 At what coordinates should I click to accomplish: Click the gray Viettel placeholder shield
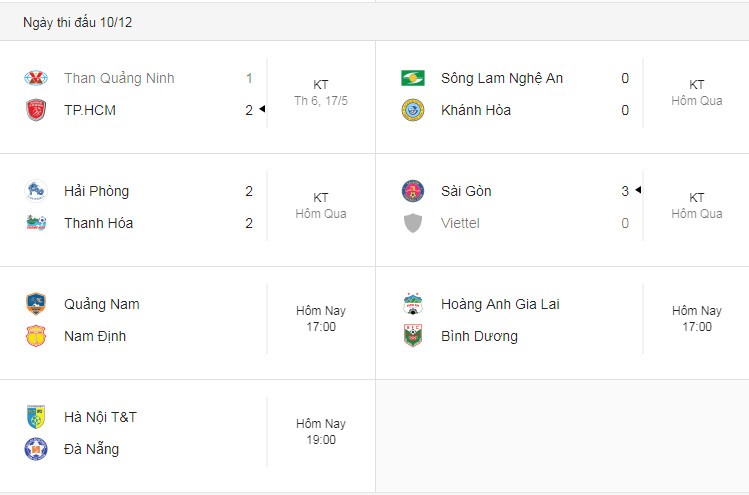coord(413,223)
